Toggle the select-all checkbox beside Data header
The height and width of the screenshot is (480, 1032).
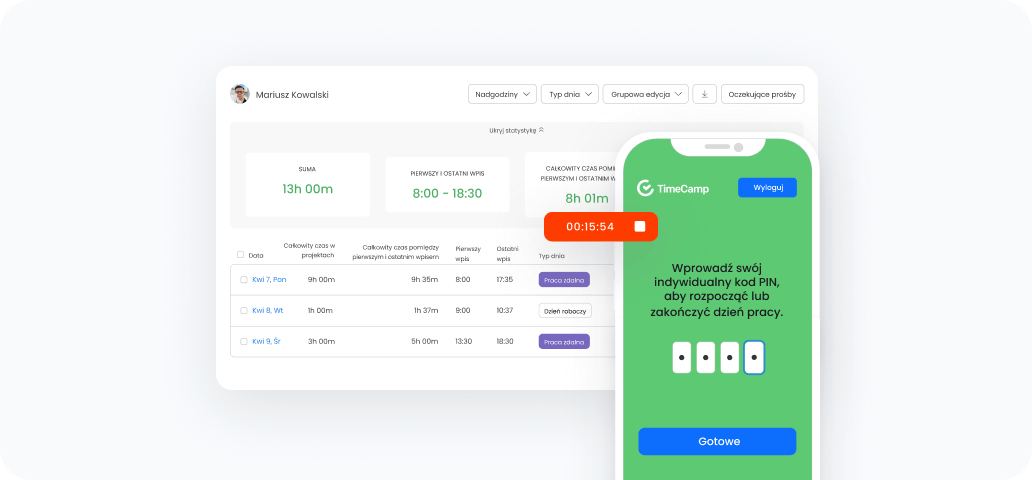click(240, 255)
